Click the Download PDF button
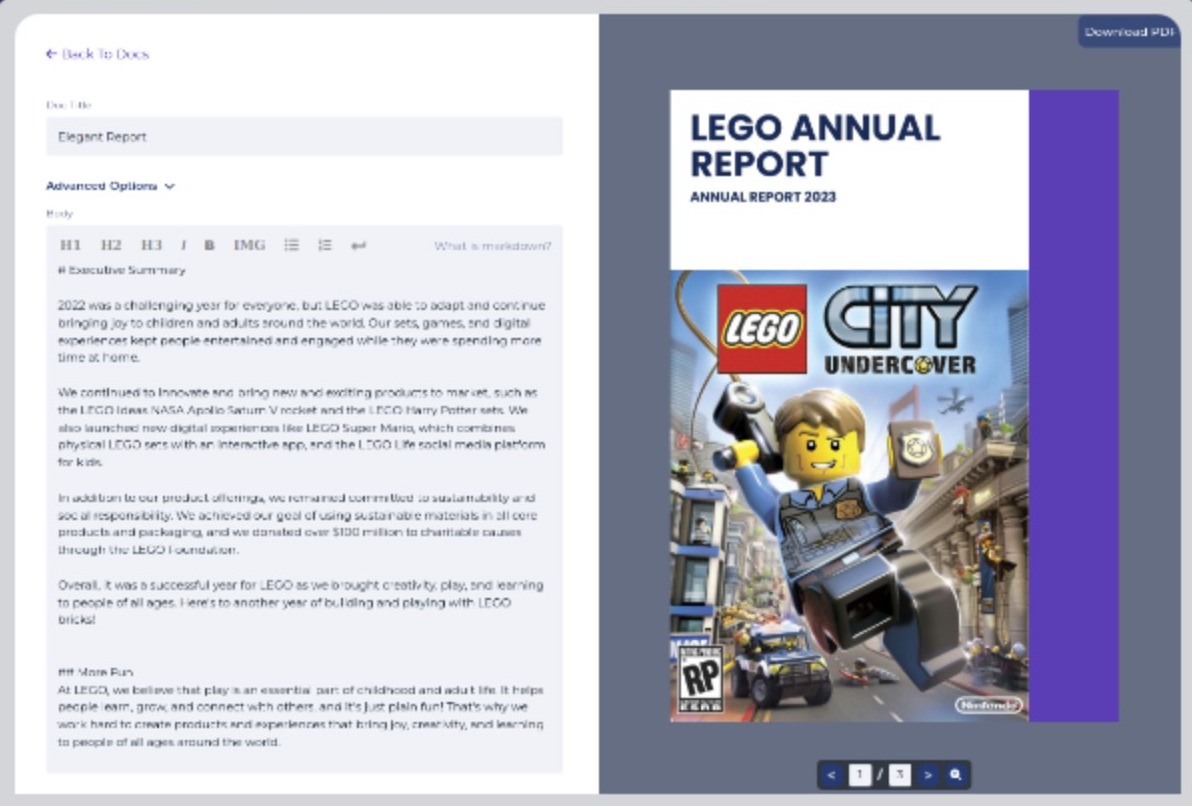 (x=1129, y=32)
